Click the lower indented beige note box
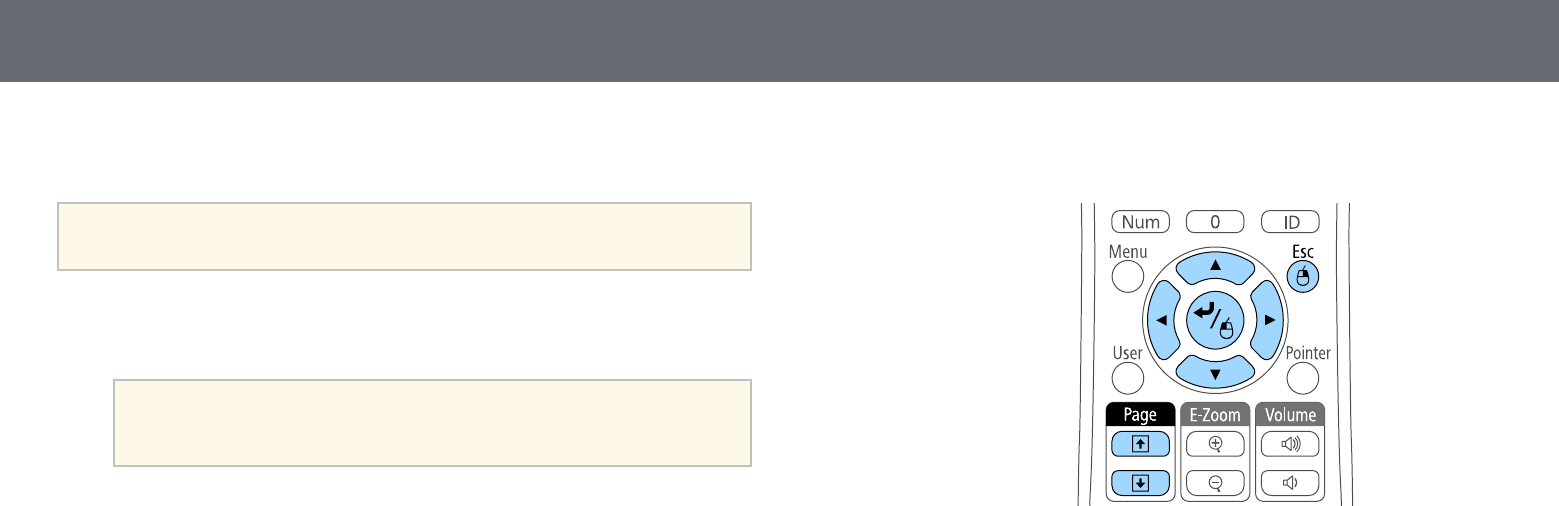Screen dimensions: 1559x506 (x=432, y=422)
